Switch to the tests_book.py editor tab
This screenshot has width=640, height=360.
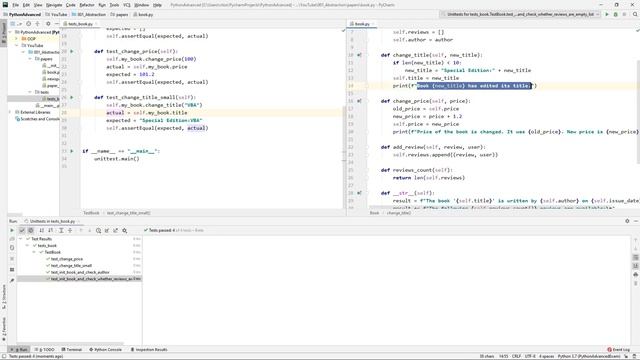80,24
